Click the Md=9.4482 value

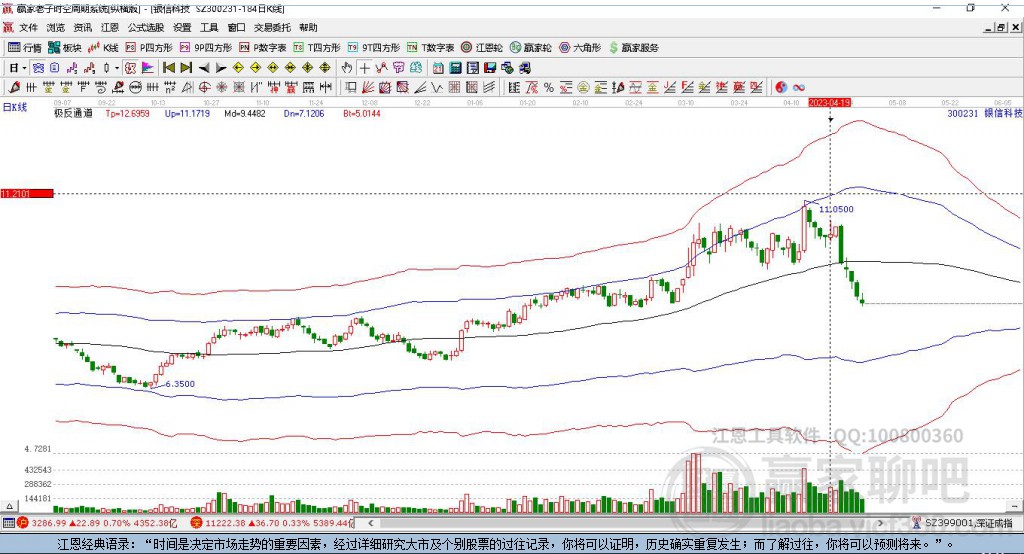click(245, 113)
